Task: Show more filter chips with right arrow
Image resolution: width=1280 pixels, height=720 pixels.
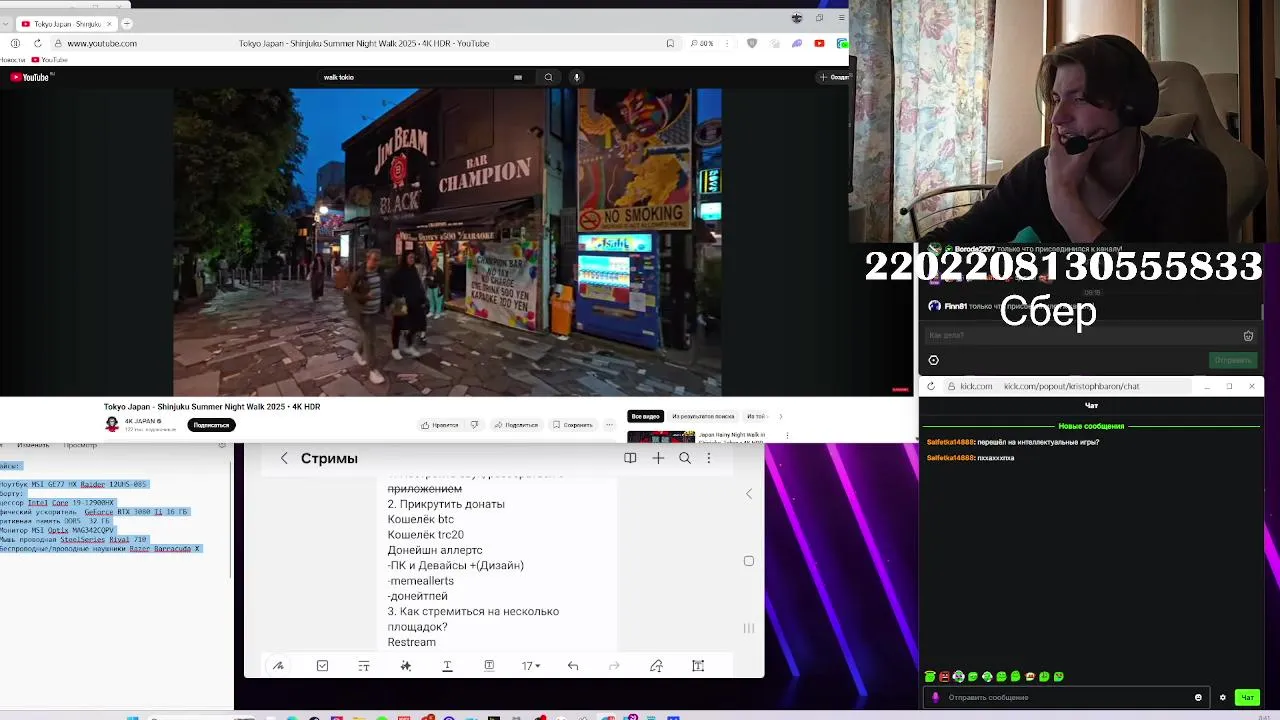Action: 781,416
